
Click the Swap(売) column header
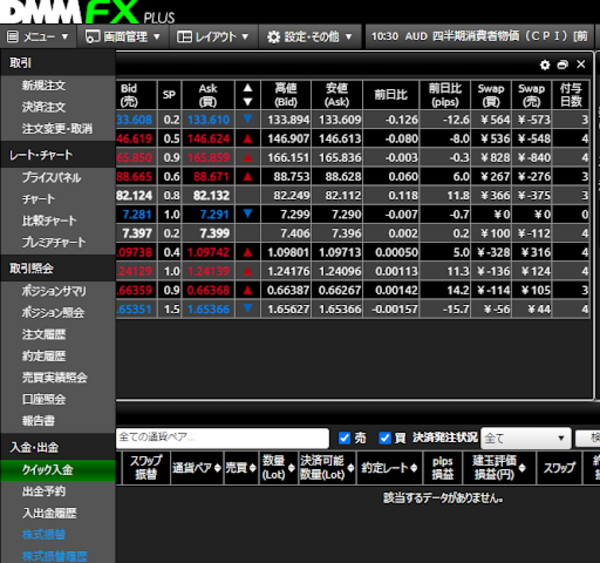(532, 95)
